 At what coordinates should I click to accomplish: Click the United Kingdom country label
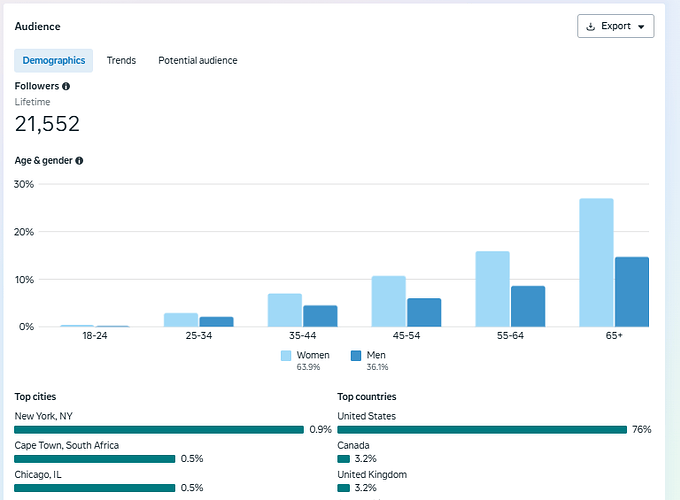pos(372,474)
